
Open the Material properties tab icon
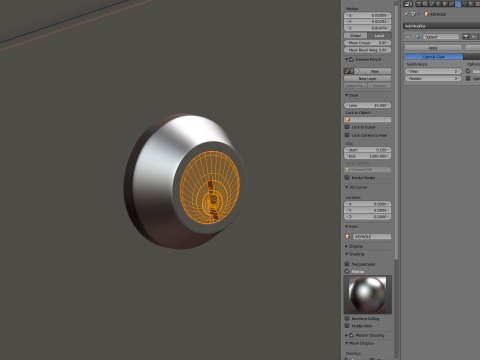click(471, 4)
